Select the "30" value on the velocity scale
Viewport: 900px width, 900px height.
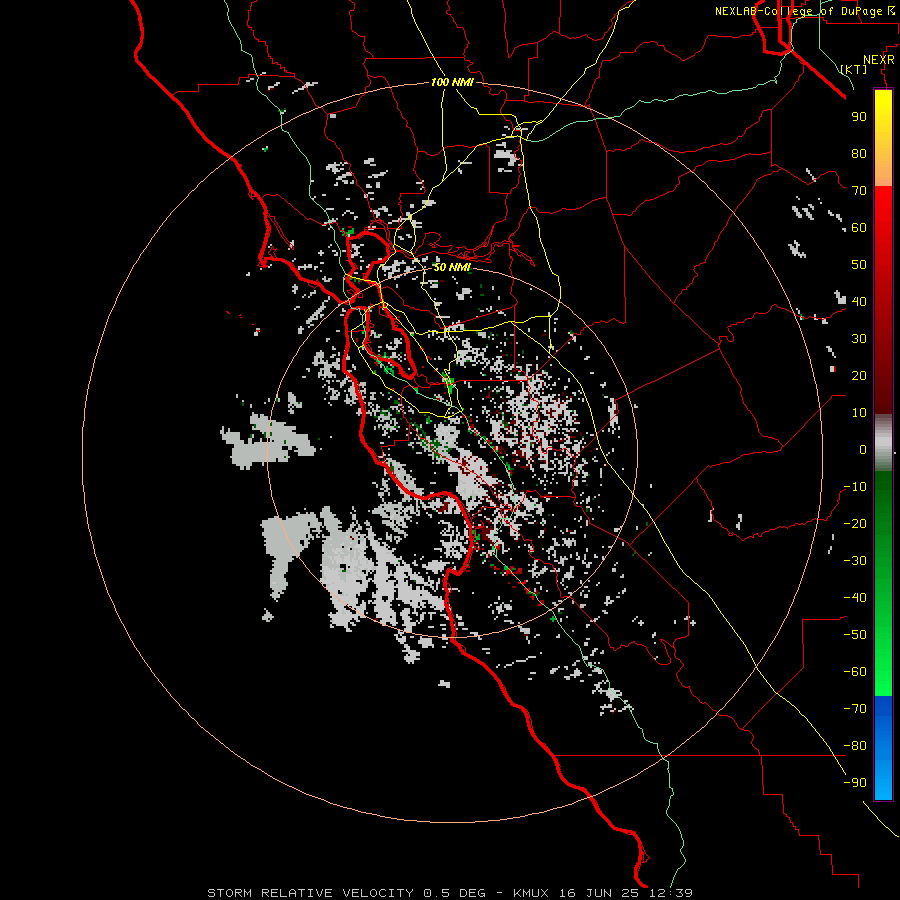point(859,339)
